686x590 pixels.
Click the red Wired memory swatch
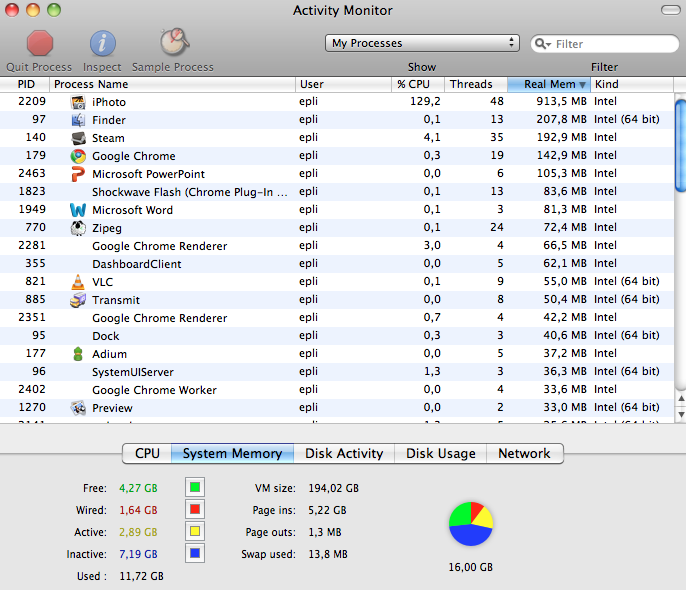click(195, 509)
